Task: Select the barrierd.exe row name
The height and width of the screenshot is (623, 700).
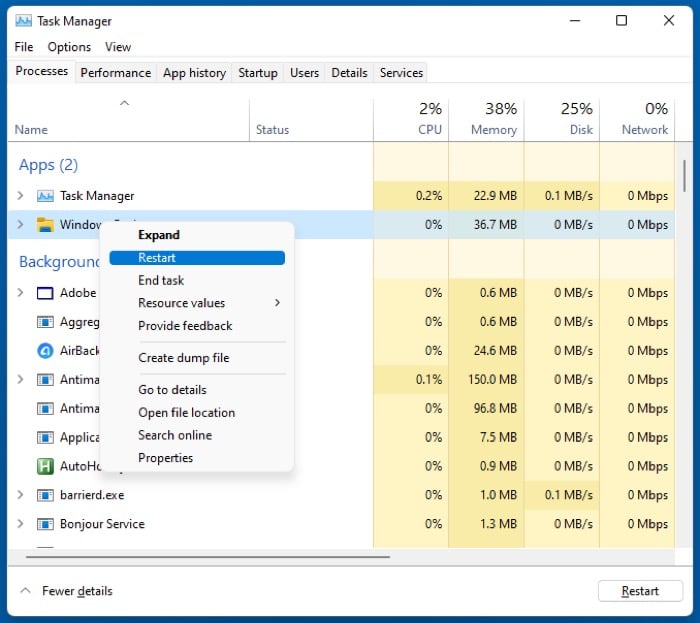Action: 92,495
